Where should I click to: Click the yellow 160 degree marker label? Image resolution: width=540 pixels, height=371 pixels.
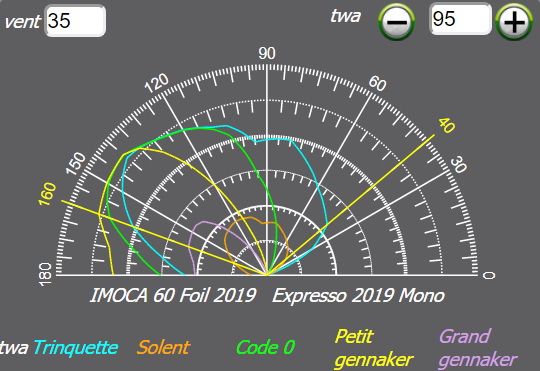(x=47, y=194)
